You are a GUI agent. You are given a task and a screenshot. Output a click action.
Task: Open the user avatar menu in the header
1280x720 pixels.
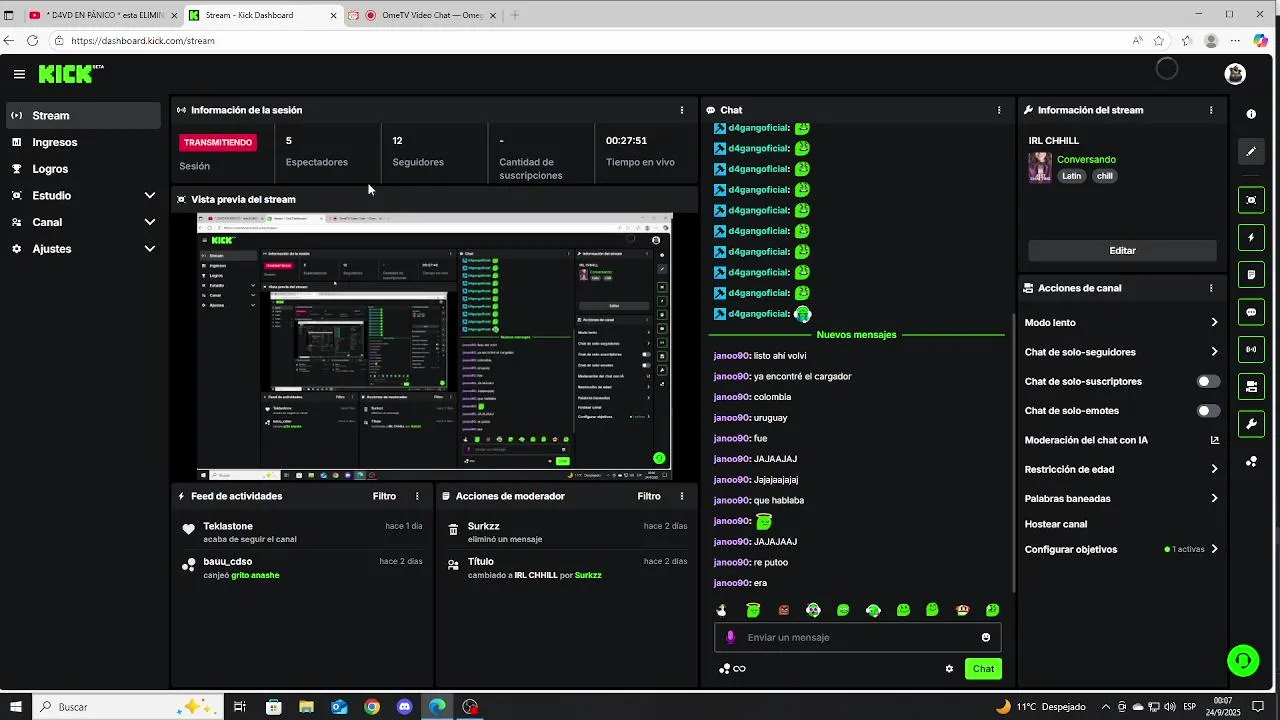pos(1235,74)
